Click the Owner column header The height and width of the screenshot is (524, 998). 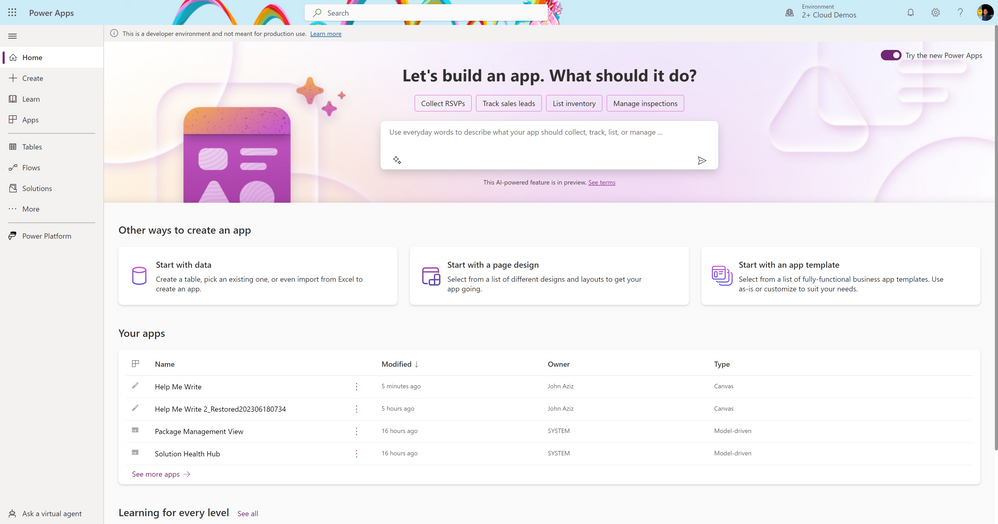coord(558,364)
